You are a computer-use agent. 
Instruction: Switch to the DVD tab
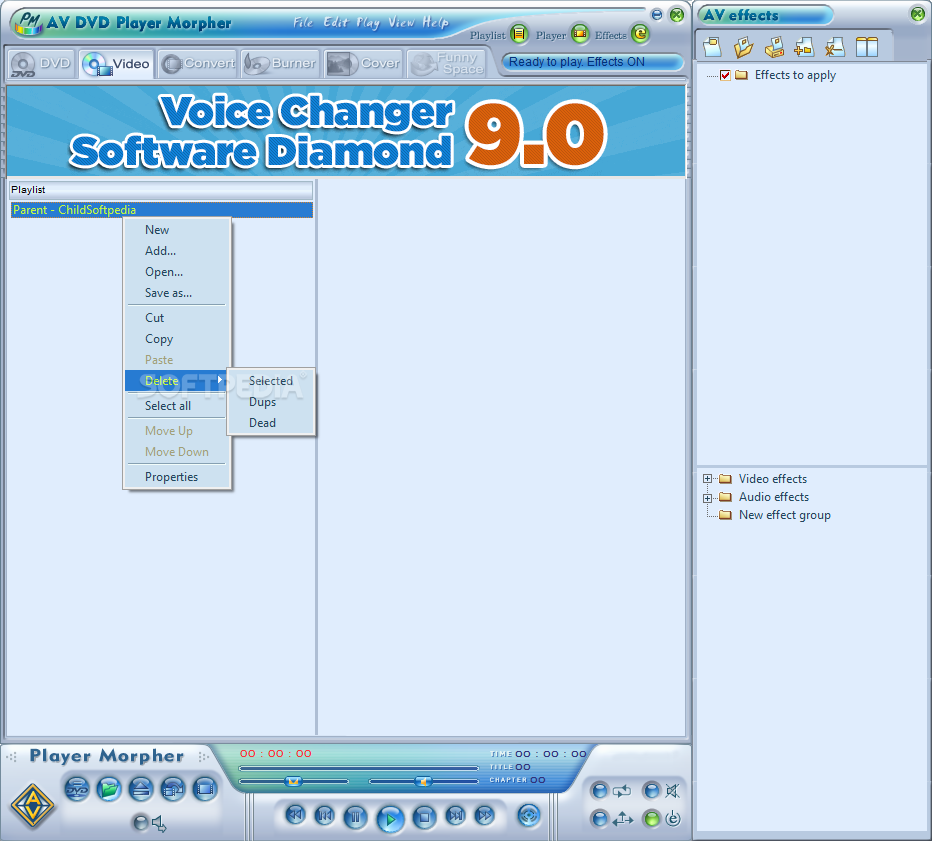coord(41,64)
